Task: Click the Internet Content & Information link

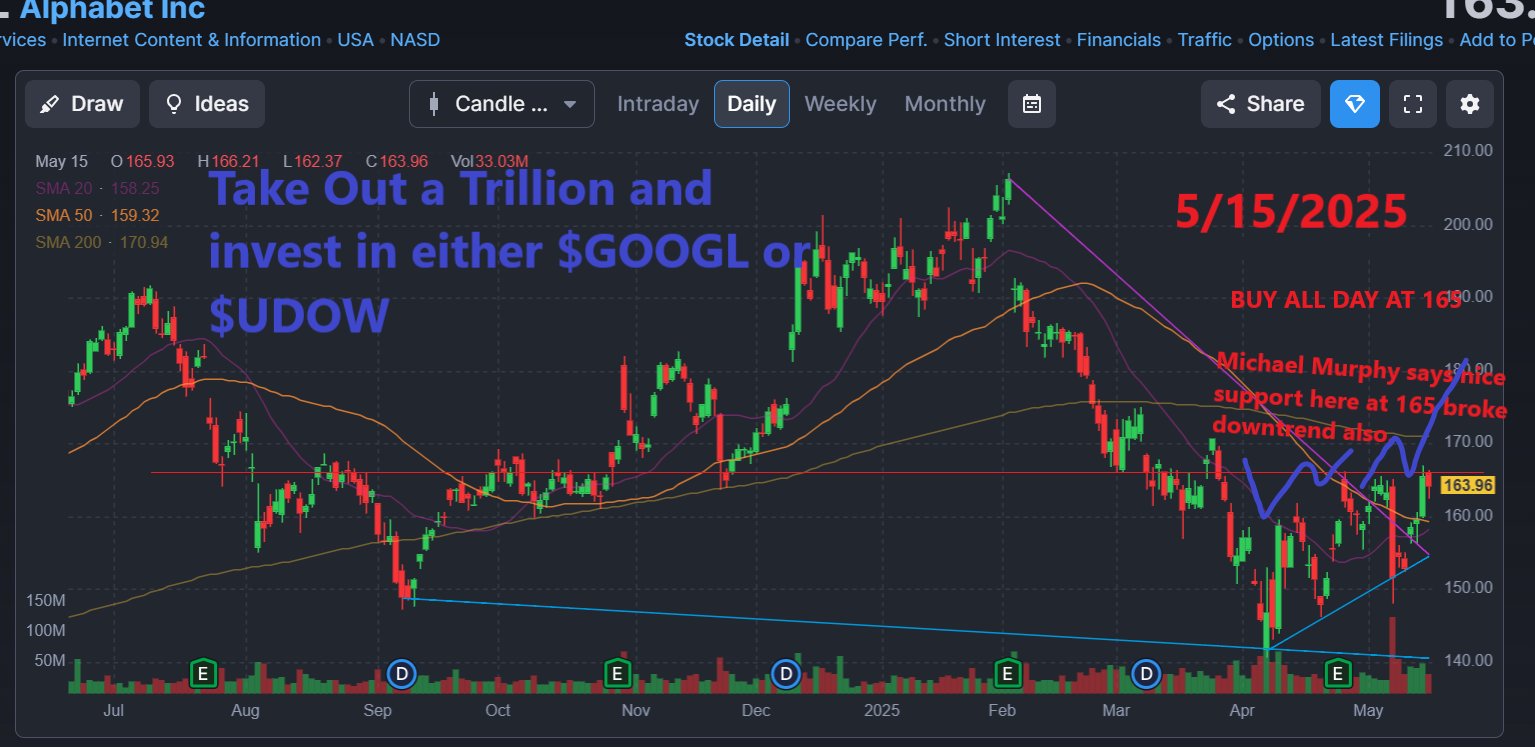Action: [192, 40]
